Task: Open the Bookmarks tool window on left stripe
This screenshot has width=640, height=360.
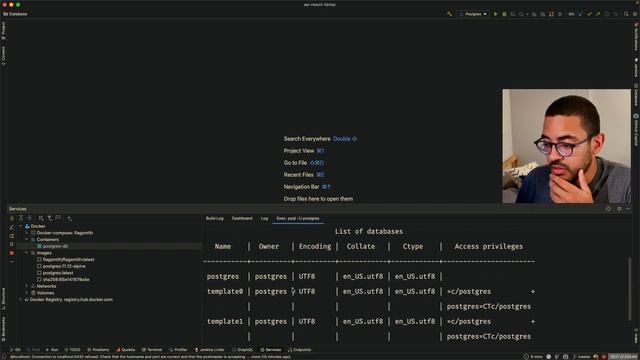Action: coord(3,329)
